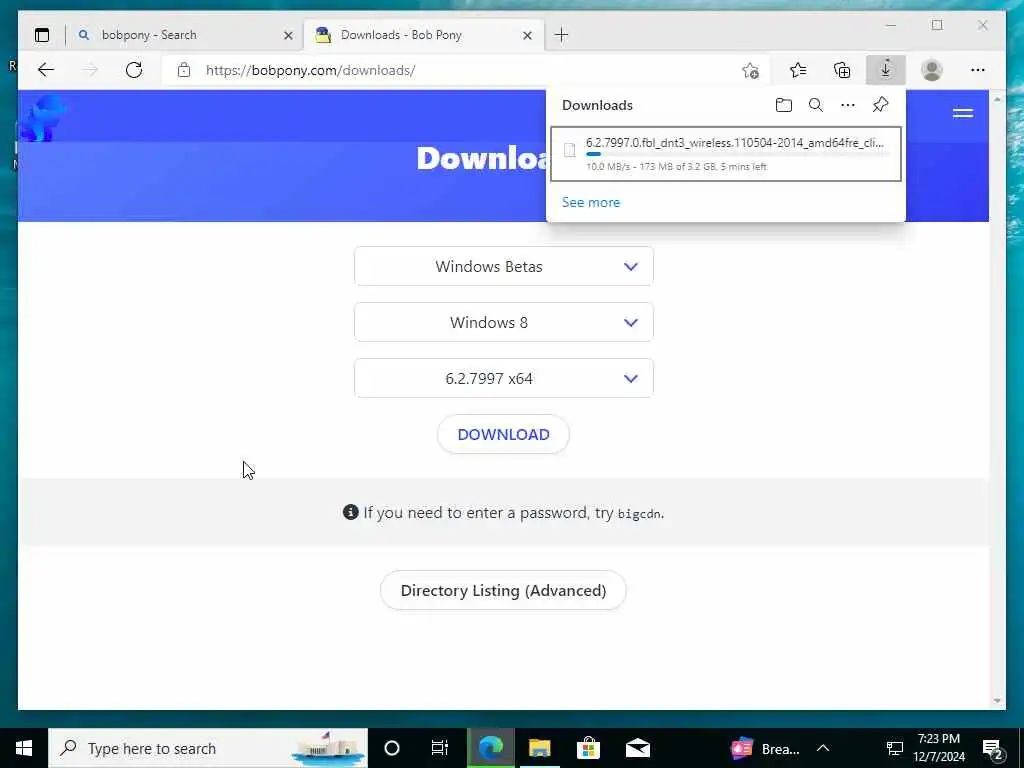The width and height of the screenshot is (1024, 768).
Task: Open More options in Downloads flyout
Action: [848, 105]
